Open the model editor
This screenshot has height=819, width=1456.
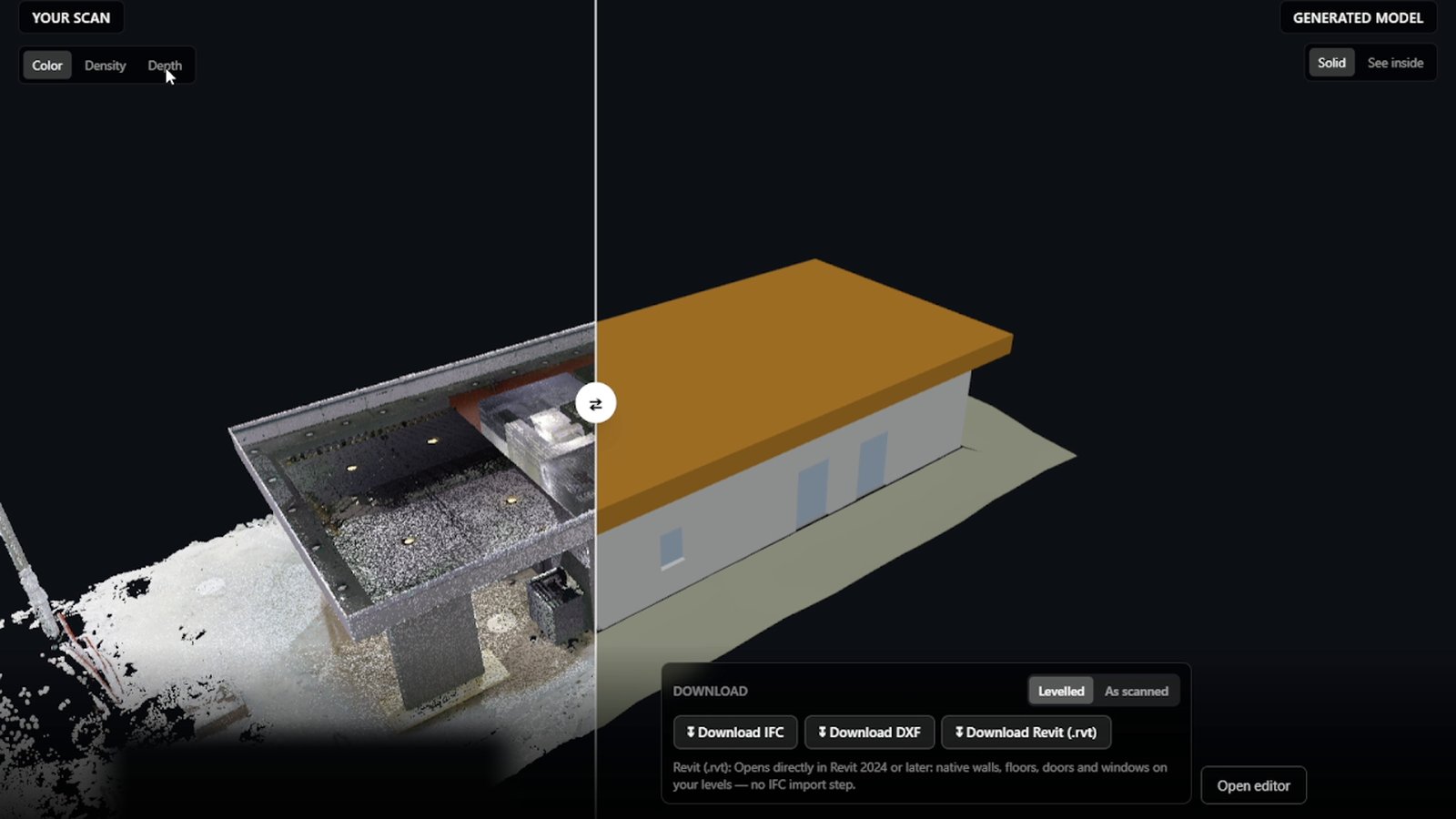click(1254, 785)
